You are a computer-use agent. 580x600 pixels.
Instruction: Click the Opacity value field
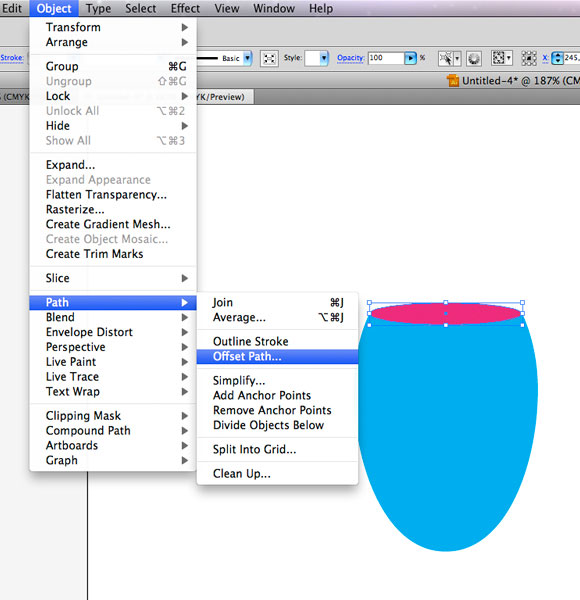pyautogui.click(x=386, y=58)
